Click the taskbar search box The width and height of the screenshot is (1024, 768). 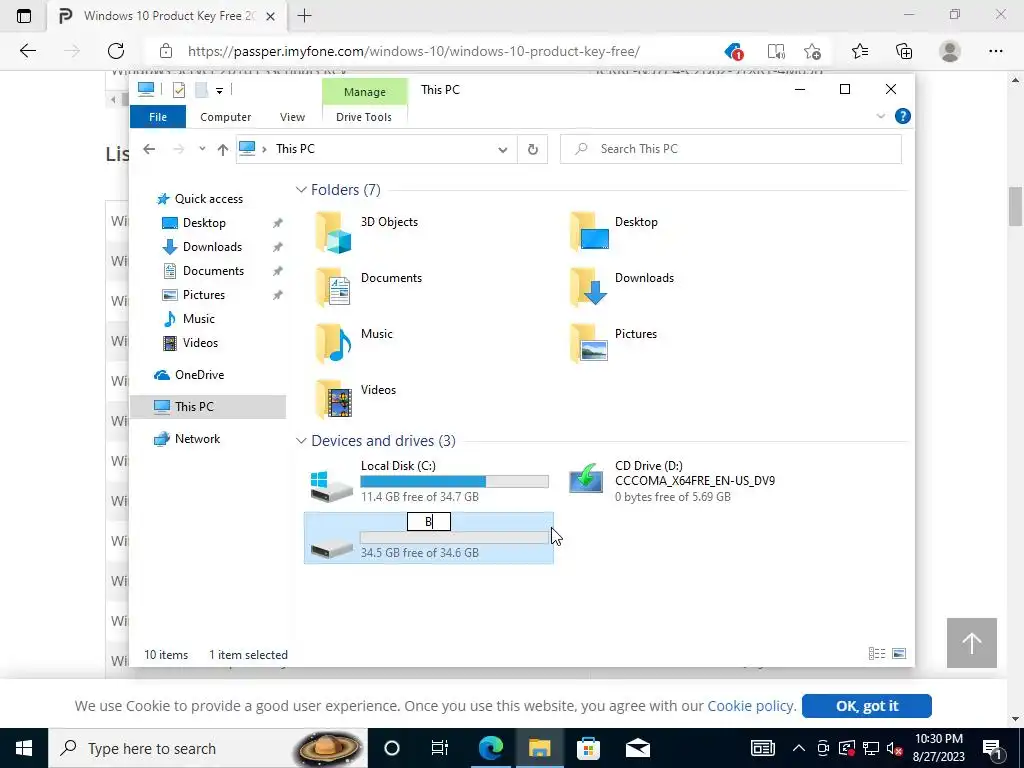click(208, 748)
